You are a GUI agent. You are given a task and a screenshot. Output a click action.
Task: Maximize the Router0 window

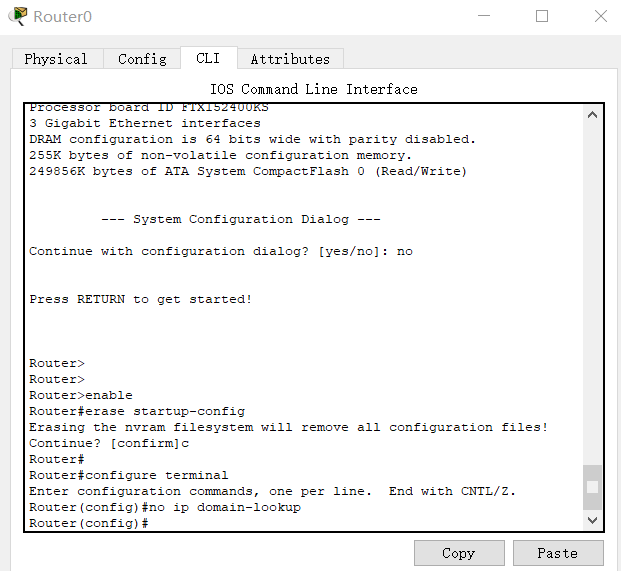click(542, 16)
